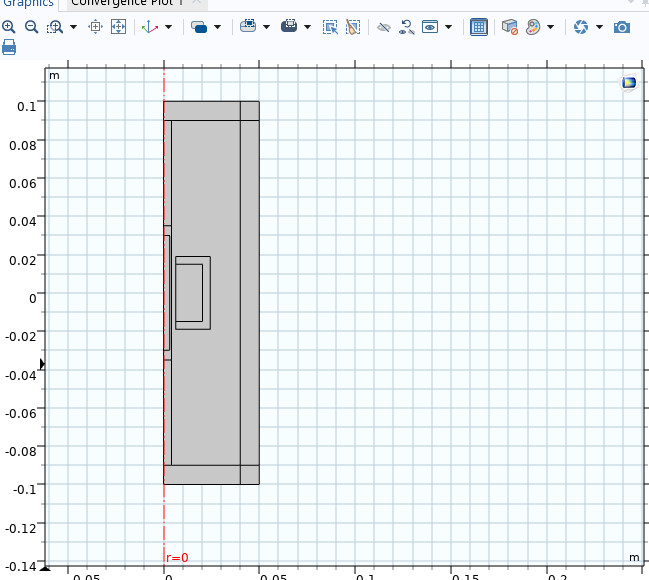This screenshot has height=580, width=649.
Task: Toggle Hide for Geometry eye icon
Action: pyautogui.click(x=383, y=27)
